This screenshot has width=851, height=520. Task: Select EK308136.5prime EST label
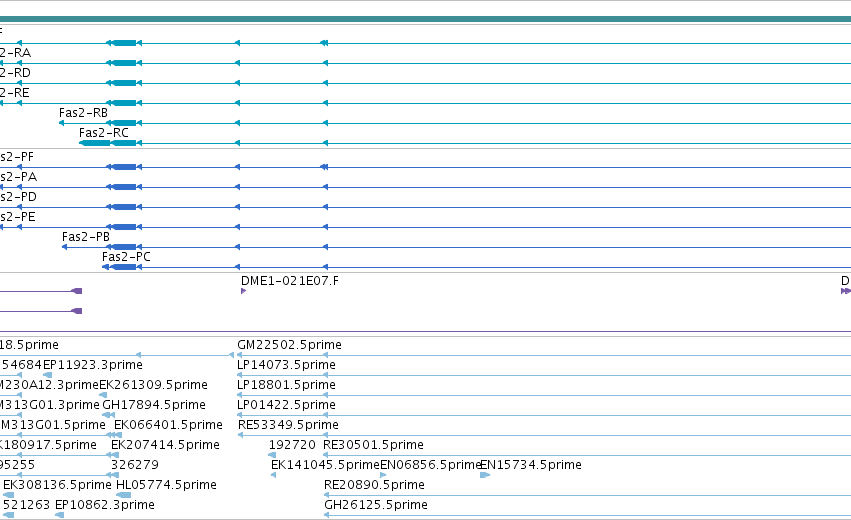click(57, 485)
